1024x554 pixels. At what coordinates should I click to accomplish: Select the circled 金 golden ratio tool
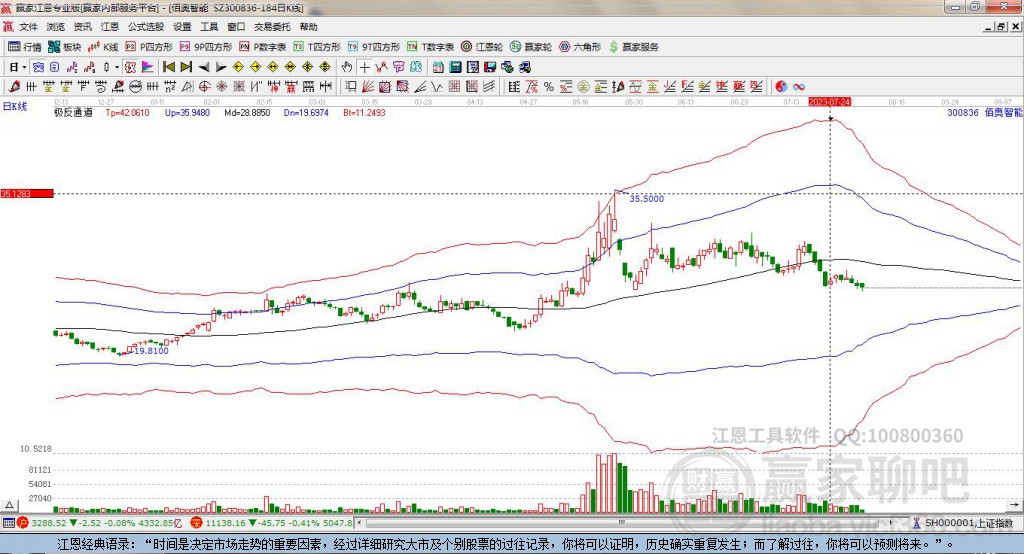tap(583, 87)
